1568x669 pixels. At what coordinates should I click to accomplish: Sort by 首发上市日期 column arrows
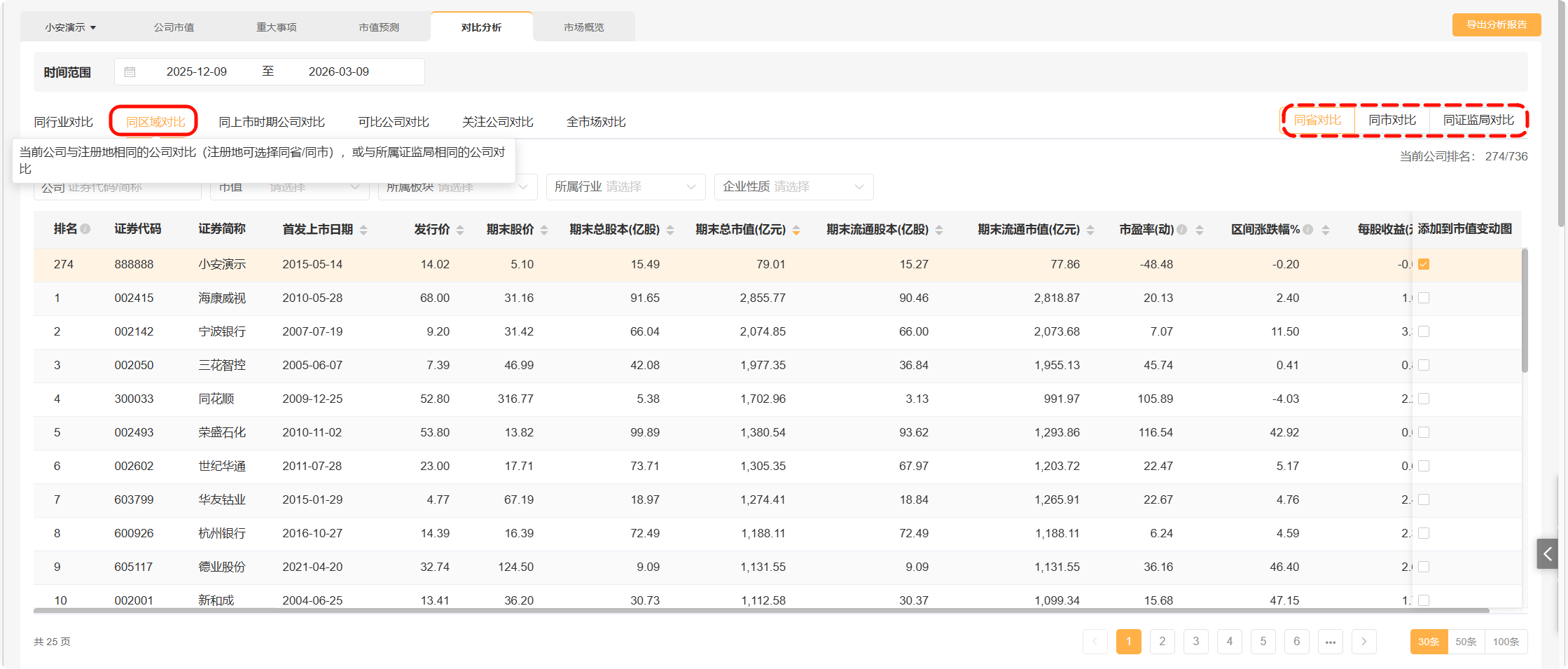[x=363, y=230]
